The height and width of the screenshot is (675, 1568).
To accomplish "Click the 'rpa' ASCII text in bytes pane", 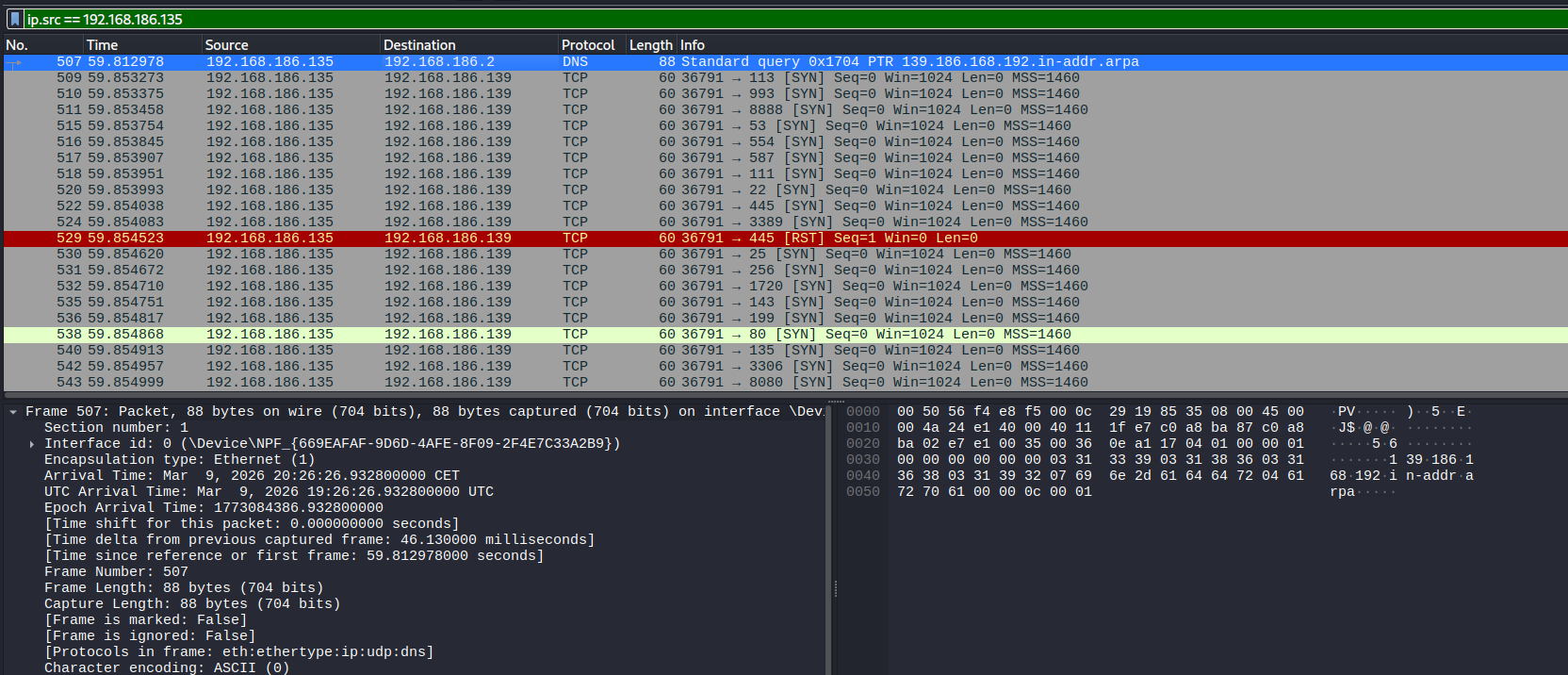I will coord(1342,491).
